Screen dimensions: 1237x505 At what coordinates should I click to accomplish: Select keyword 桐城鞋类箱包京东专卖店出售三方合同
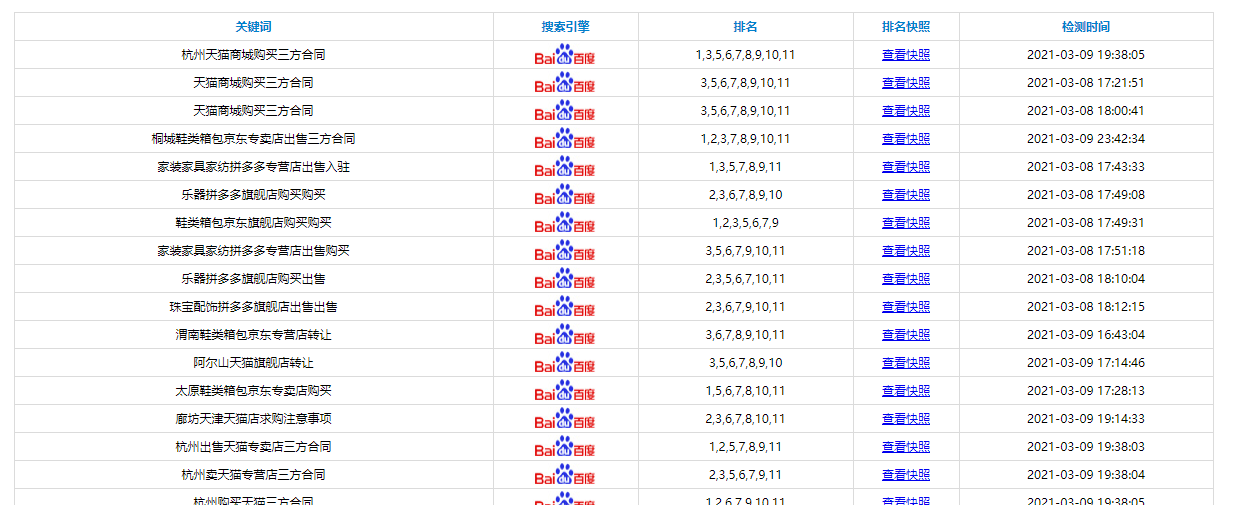[253, 139]
